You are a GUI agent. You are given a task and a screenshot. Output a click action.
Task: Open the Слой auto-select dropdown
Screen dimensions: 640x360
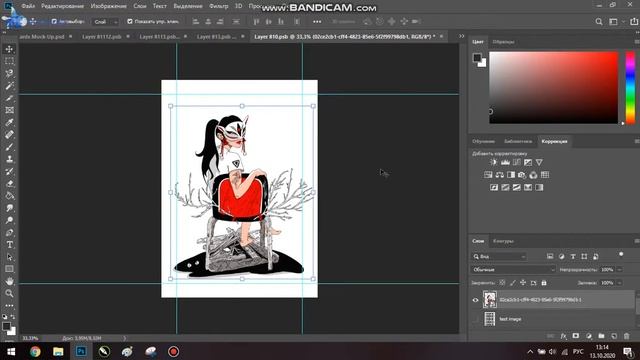106,22
